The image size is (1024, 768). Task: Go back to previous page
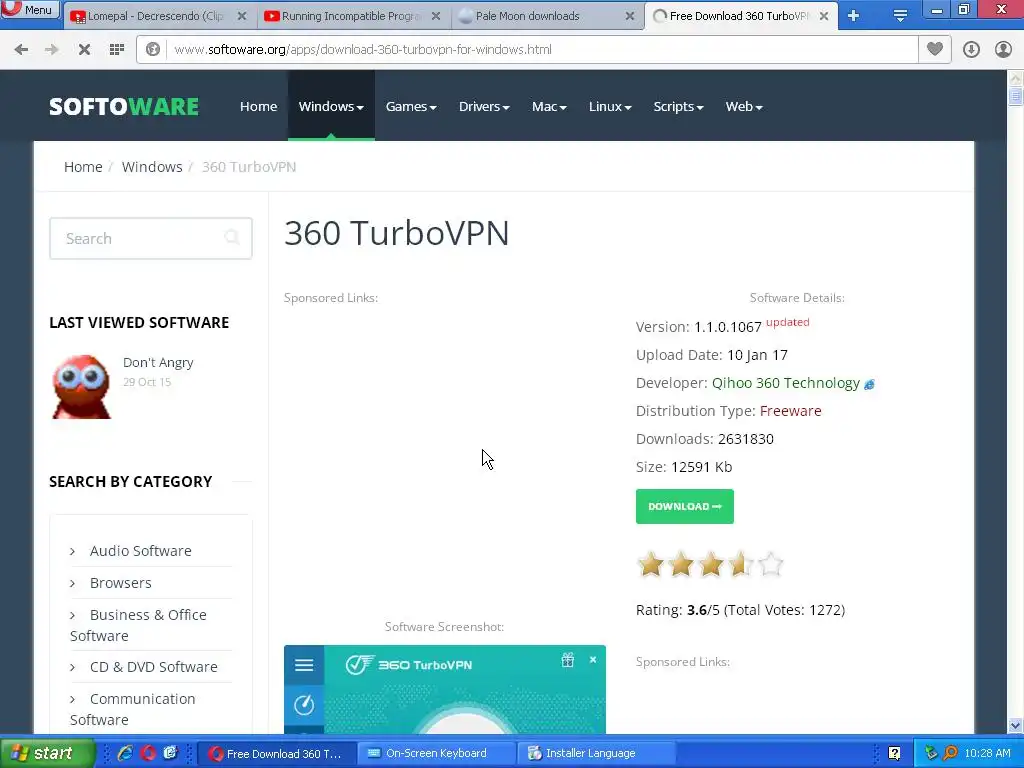click(21, 50)
